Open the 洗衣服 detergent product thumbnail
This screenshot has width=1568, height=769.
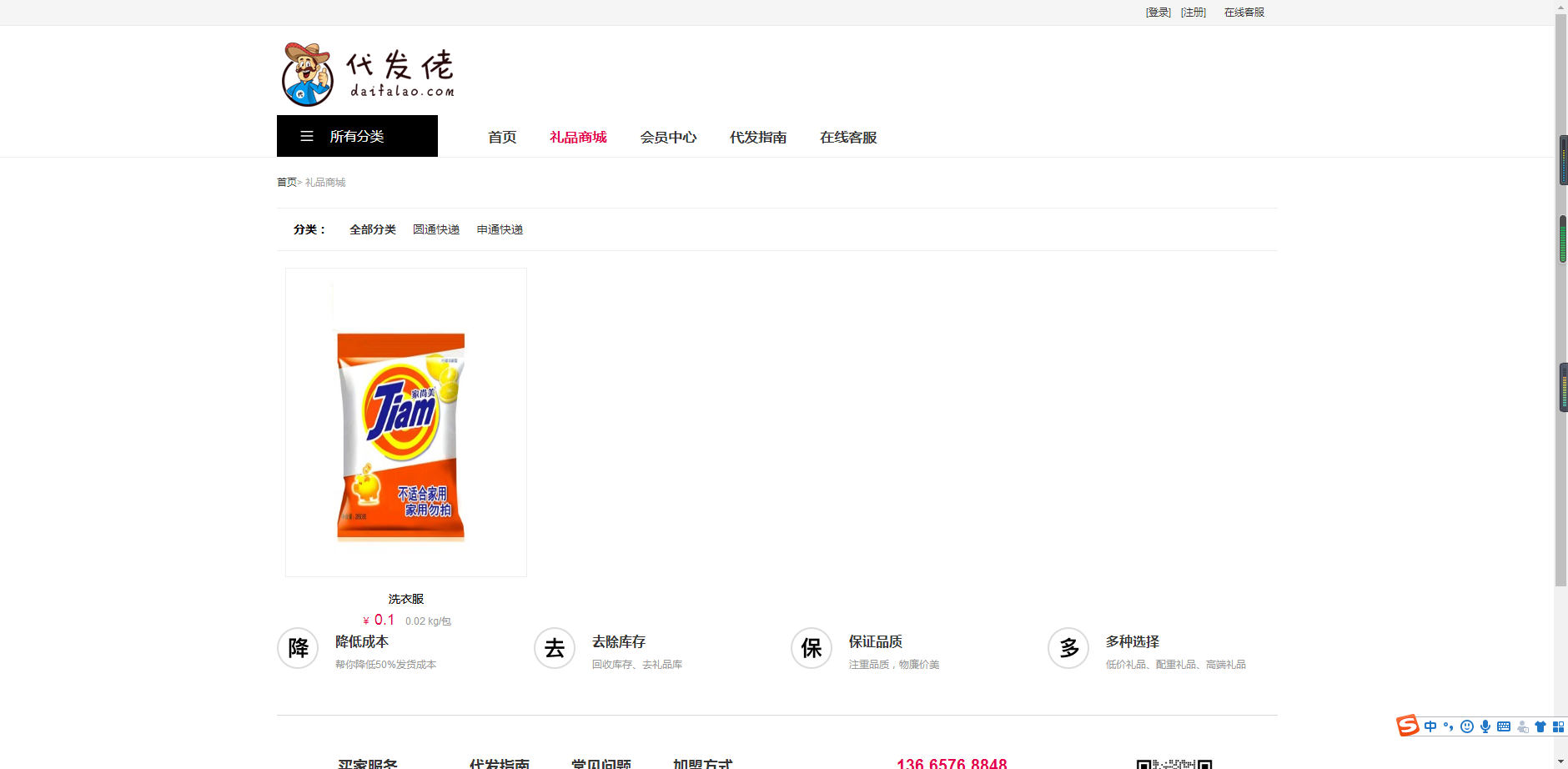406,422
